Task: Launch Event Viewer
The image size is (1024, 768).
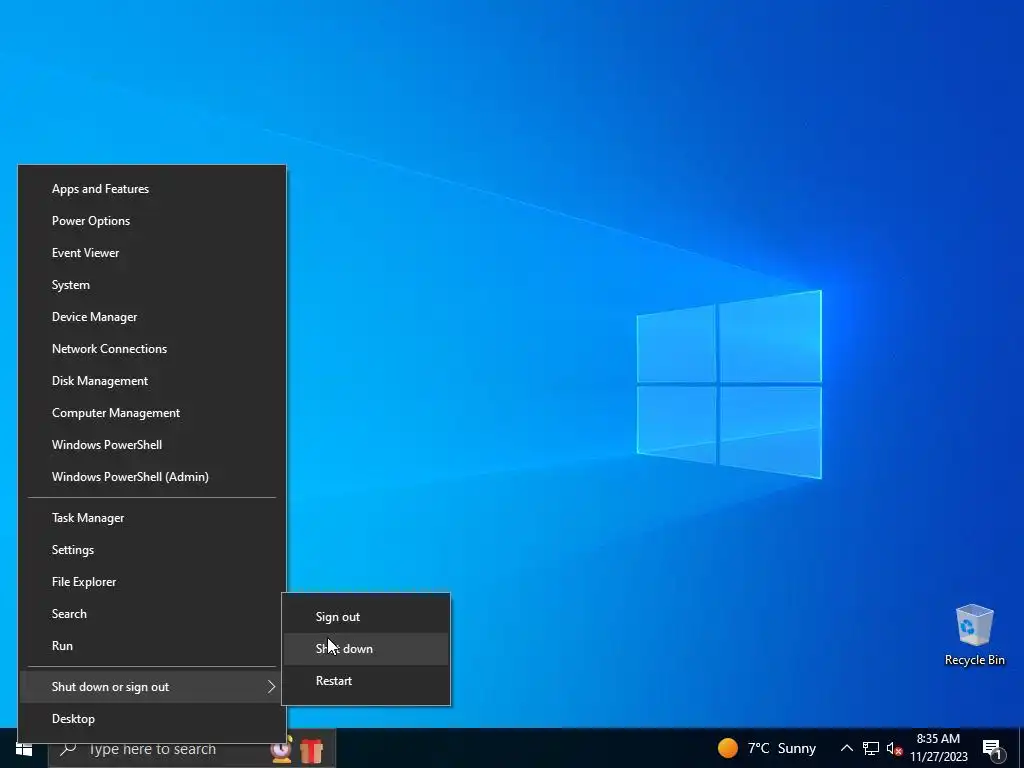Action: 152,253
